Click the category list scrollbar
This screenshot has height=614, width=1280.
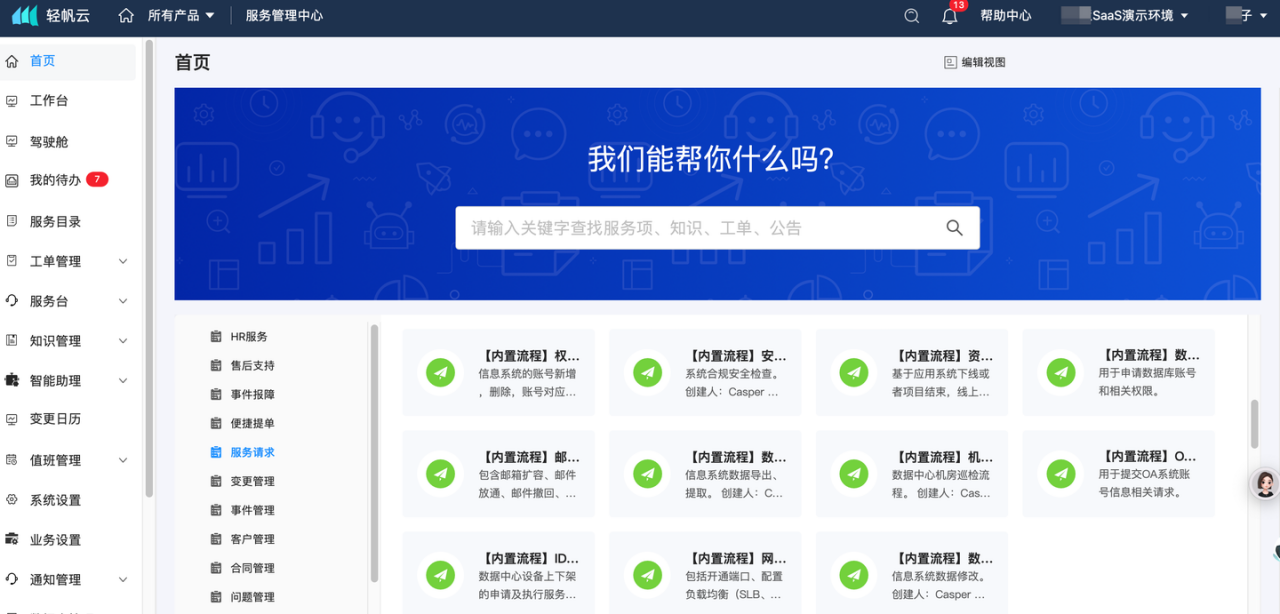375,452
